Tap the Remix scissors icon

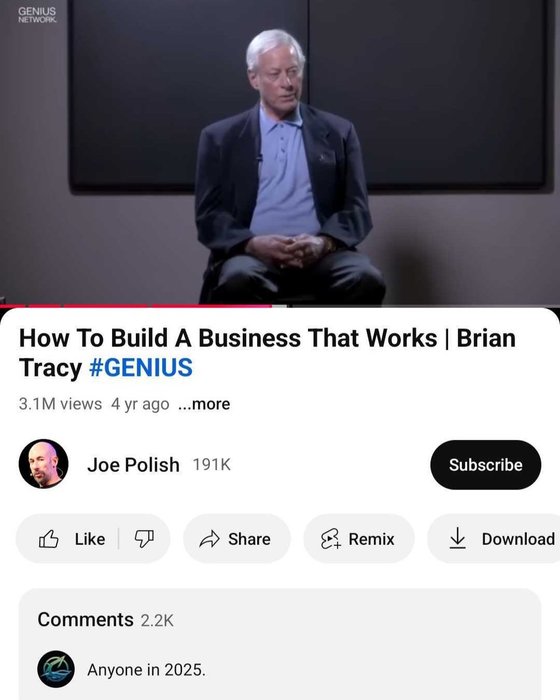coord(330,539)
